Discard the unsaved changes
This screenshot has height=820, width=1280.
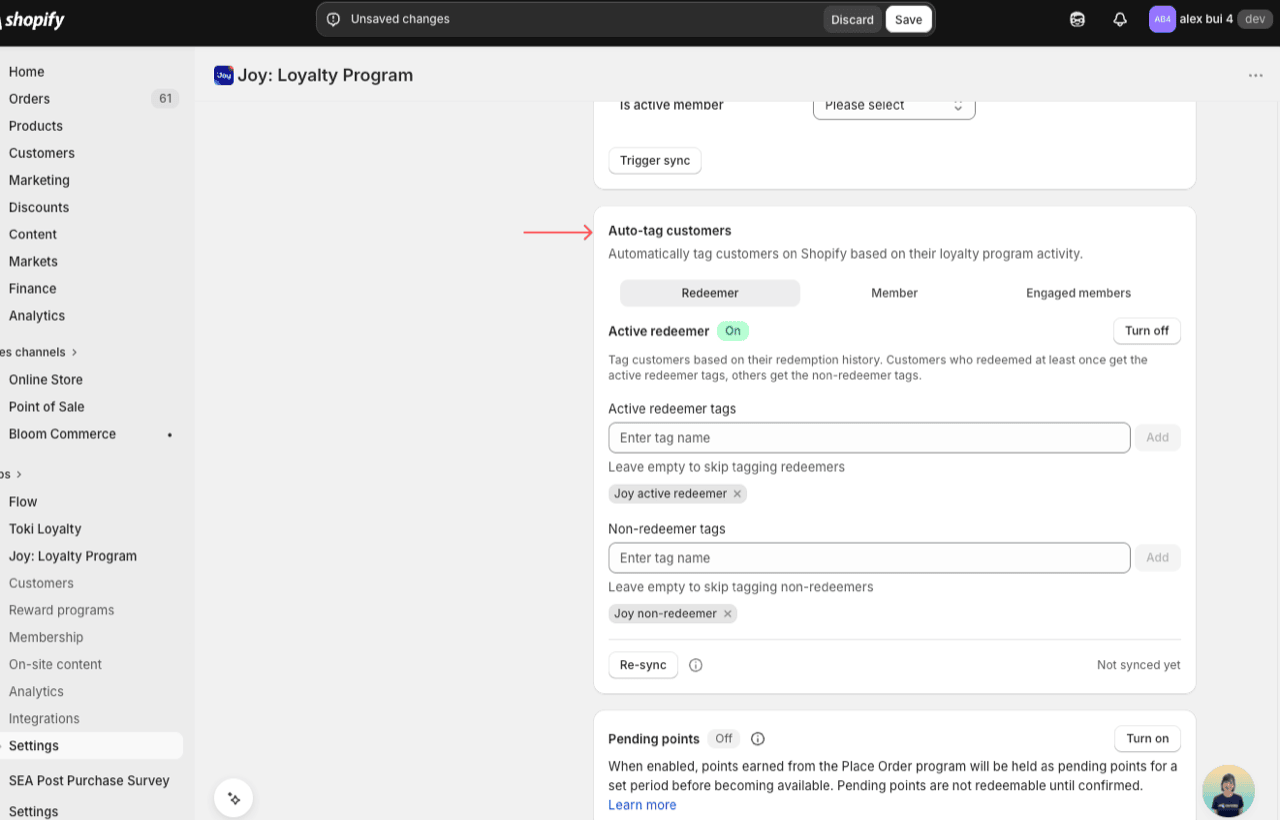point(852,20)
